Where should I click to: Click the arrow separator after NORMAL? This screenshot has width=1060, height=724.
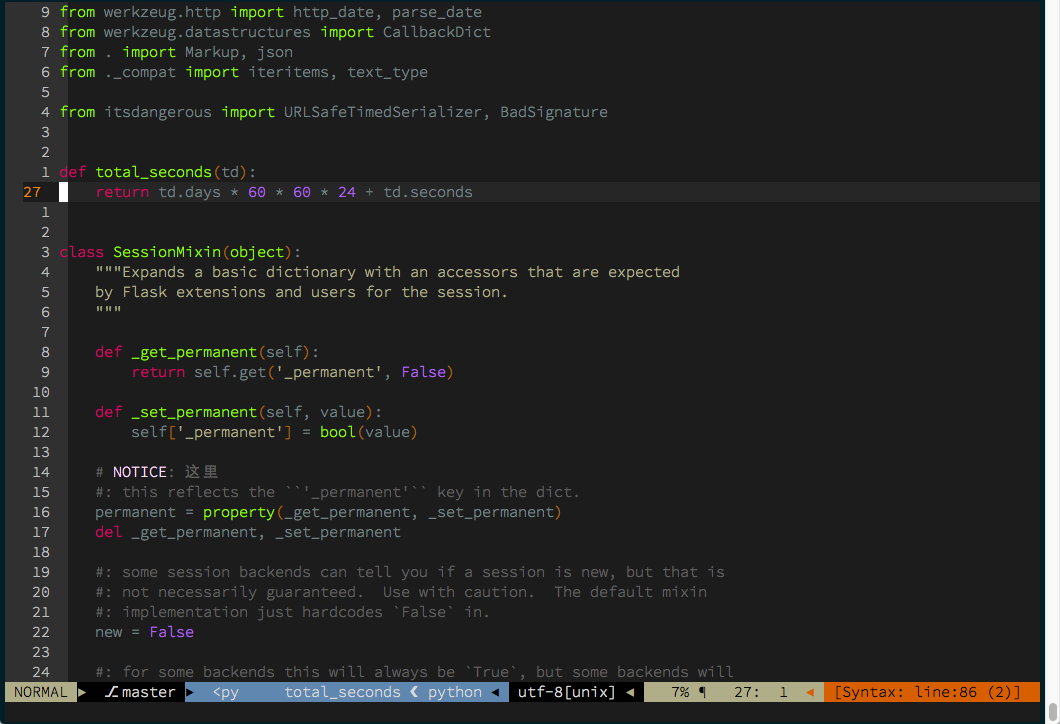pyautogui.click(x=82, y=692)
